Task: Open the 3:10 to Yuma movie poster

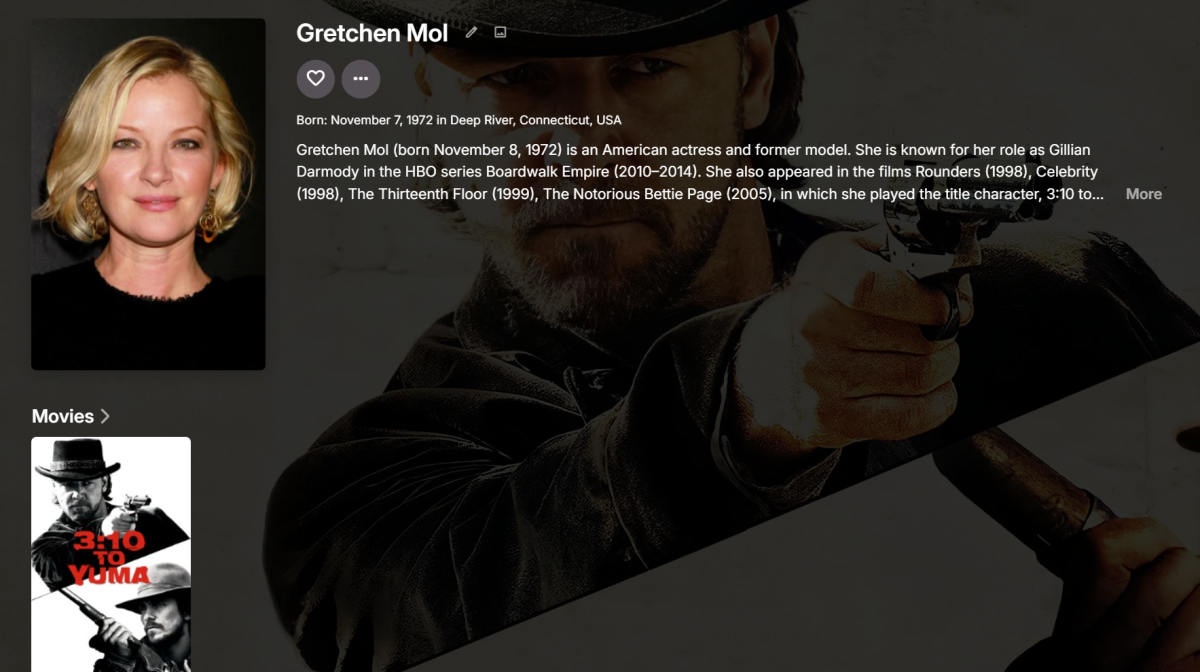Action: pyautogui.click(x=111, y=554)
